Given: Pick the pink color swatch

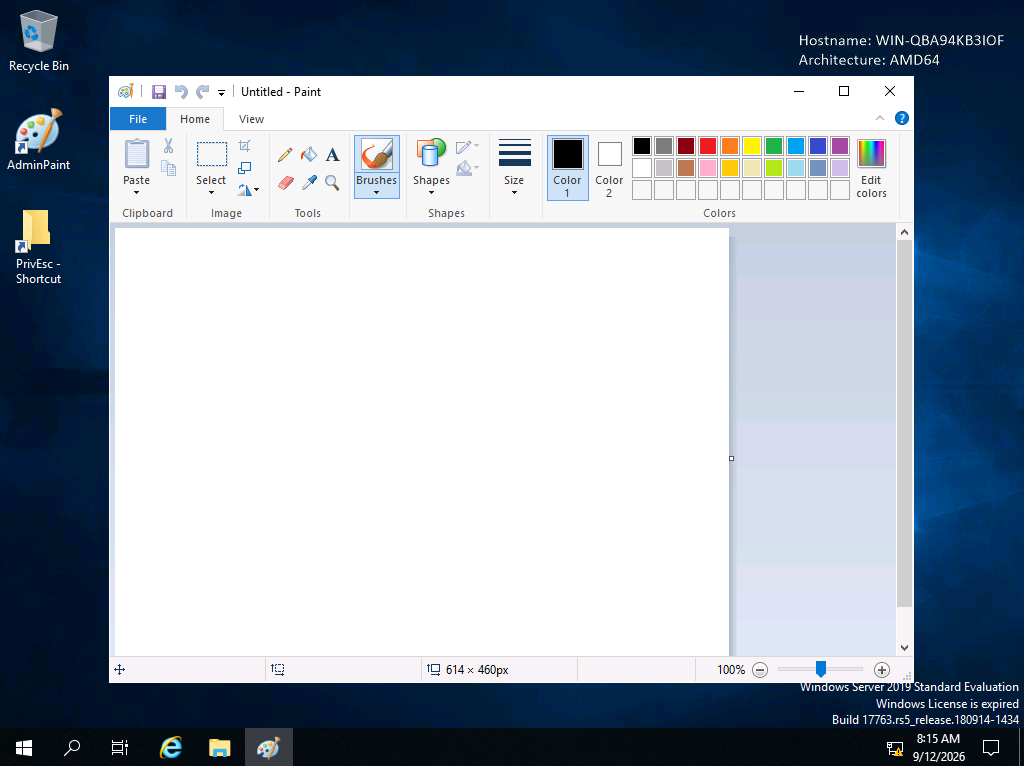Looking at the screenshot, I should (708, 168).
